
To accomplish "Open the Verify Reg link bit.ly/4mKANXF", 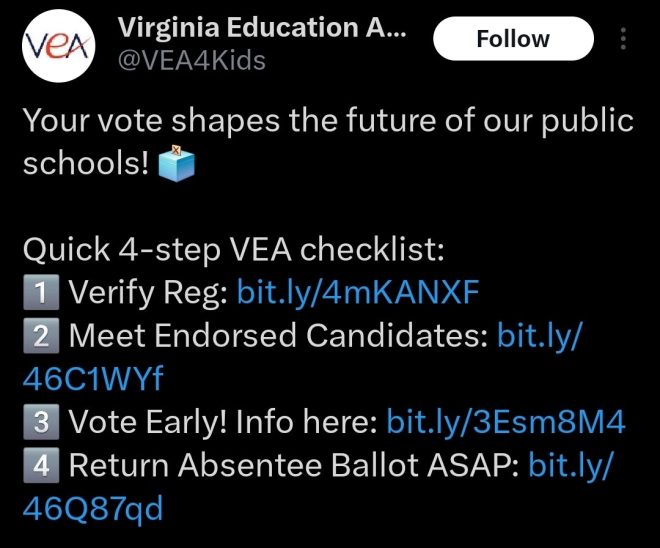I will pos(358,293).
